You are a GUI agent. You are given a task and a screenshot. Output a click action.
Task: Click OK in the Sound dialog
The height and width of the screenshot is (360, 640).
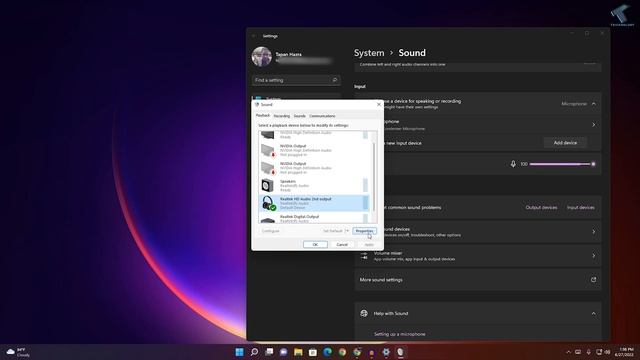(315, 244)
